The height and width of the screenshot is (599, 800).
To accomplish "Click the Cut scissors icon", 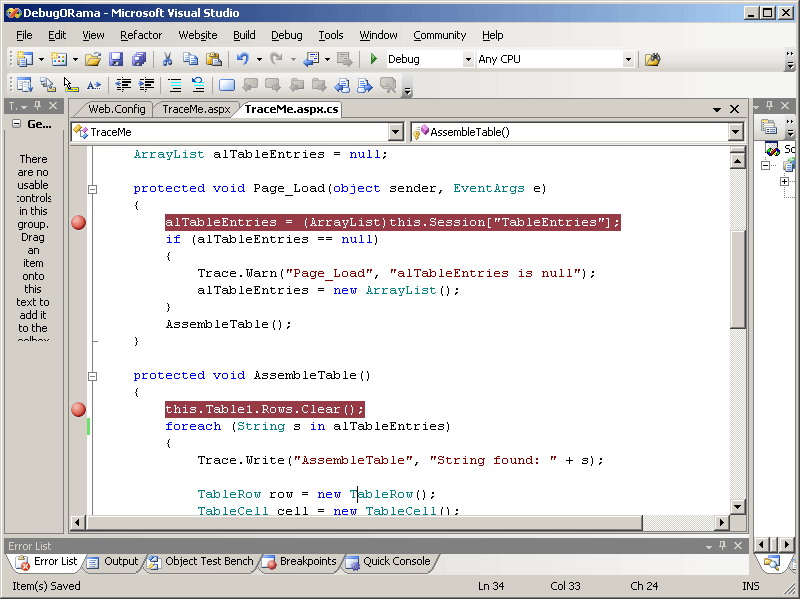I will 168,60.
